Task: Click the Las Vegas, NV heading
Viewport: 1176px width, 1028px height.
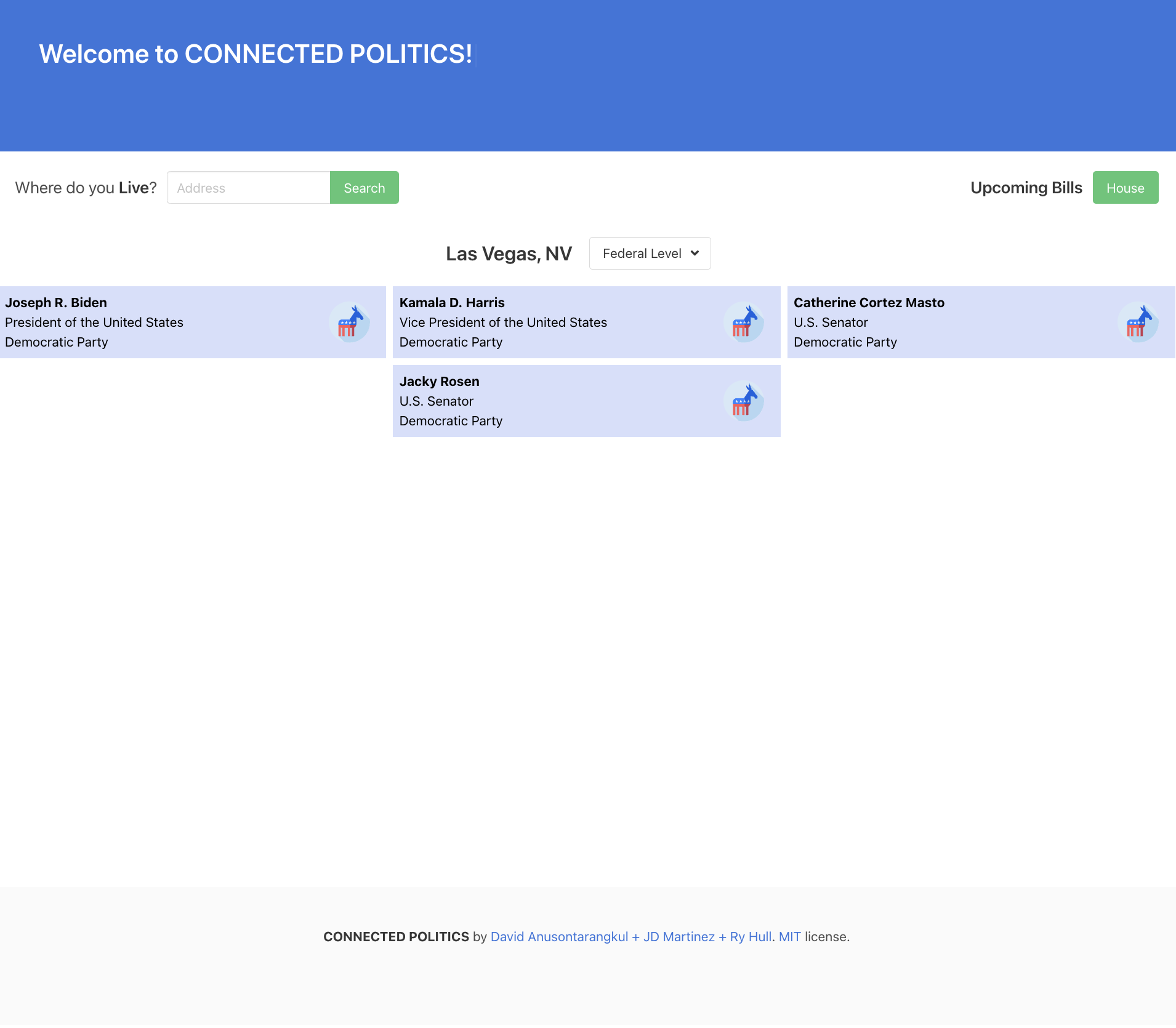Action: [x=509, y=253]
